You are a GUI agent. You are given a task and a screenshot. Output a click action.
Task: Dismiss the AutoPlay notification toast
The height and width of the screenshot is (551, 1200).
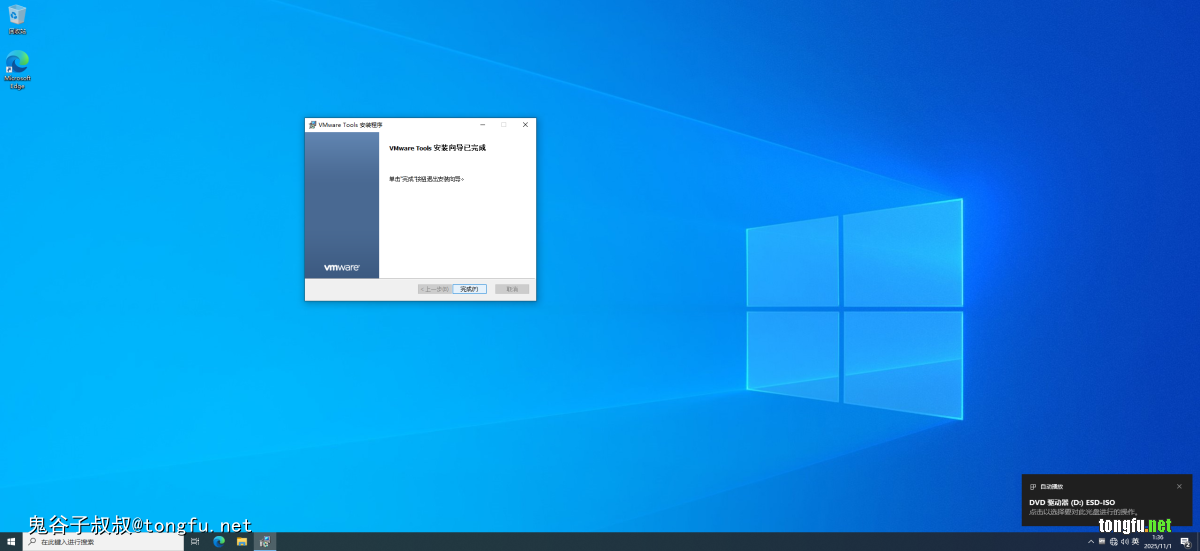1179,486
